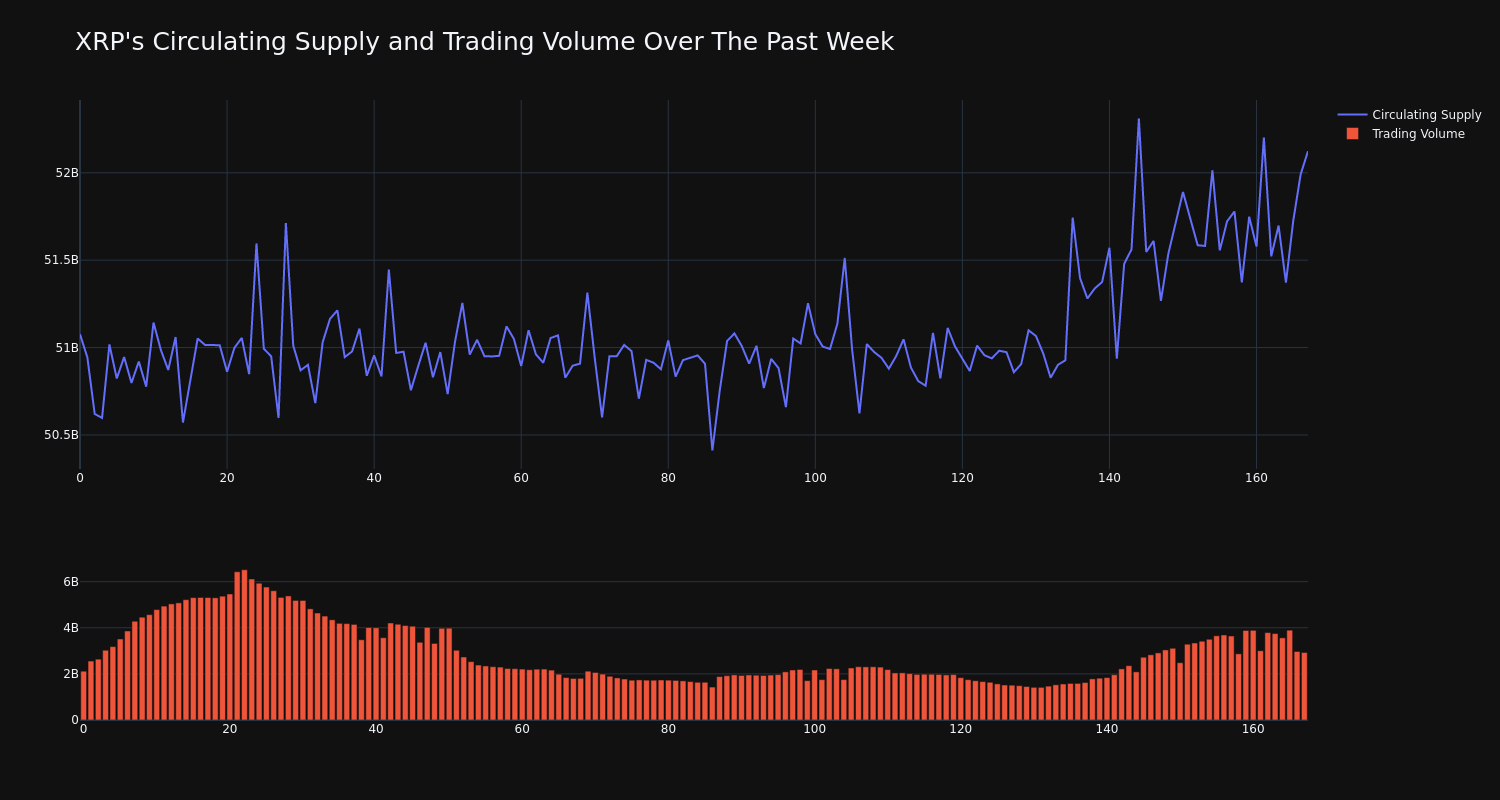
Task: Toggle the Circulating Supply legend entry
Action: (1410, 115)
